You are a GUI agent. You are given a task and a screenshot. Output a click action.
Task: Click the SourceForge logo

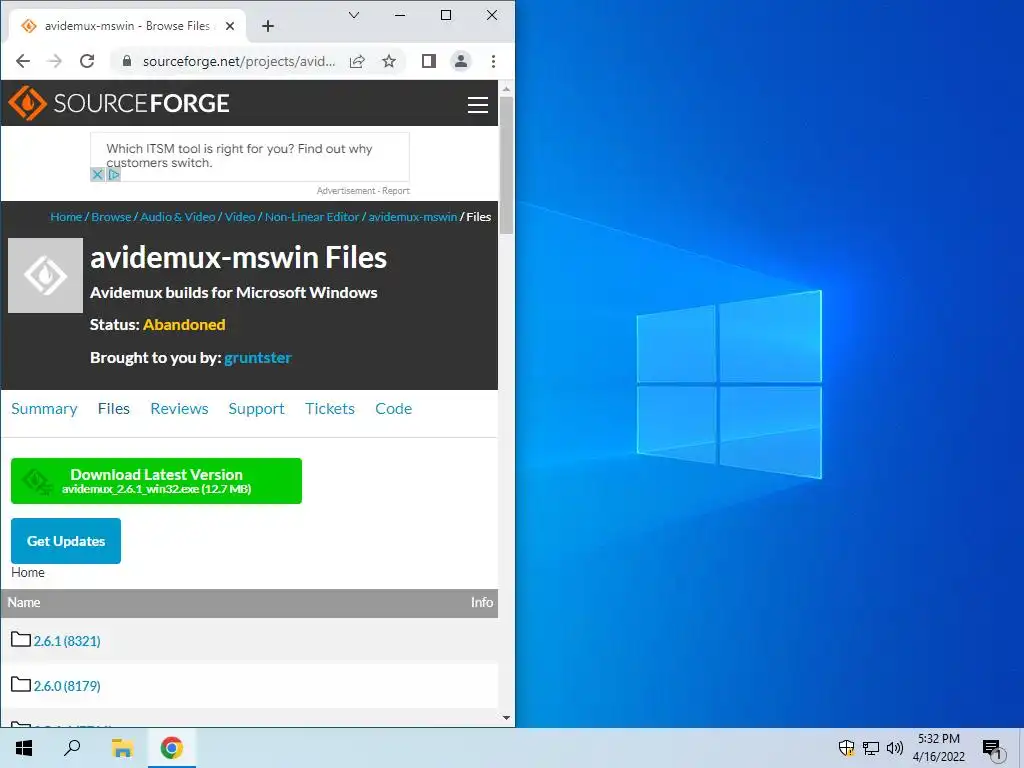pyautogui.click(x=119, y=103)
